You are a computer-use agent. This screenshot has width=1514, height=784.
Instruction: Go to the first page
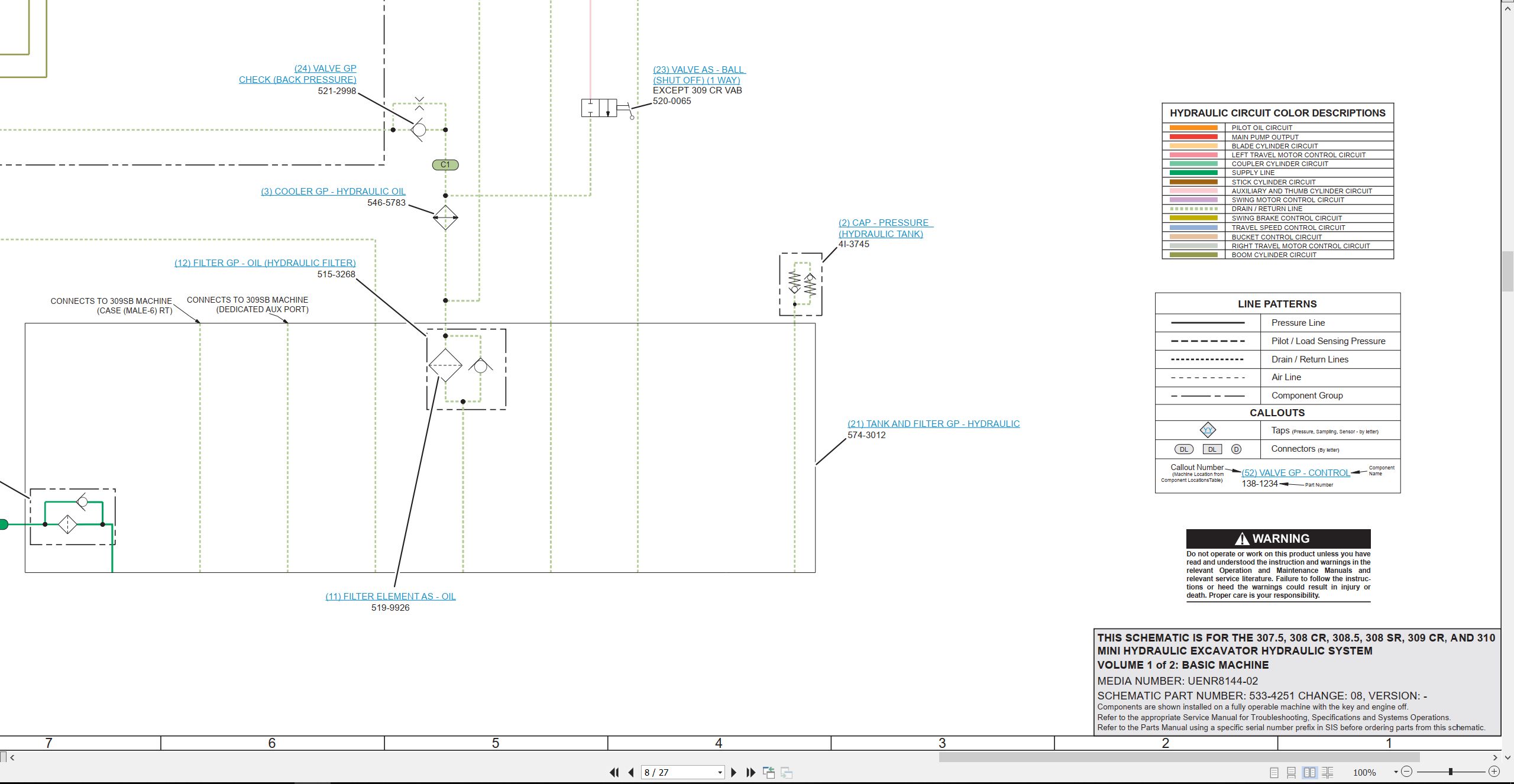coord(614,772)
